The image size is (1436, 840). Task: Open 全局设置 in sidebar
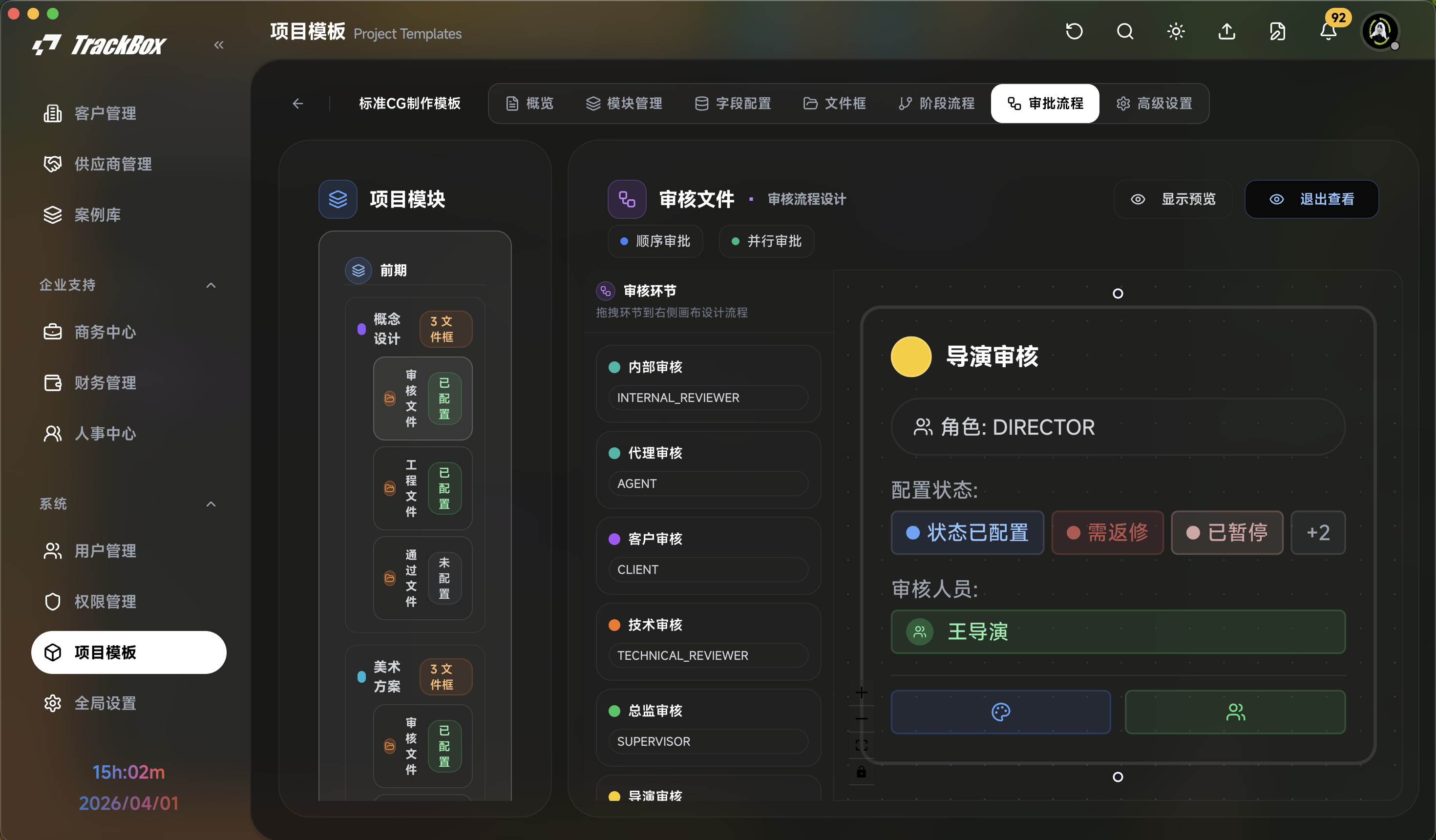point(129,703)
